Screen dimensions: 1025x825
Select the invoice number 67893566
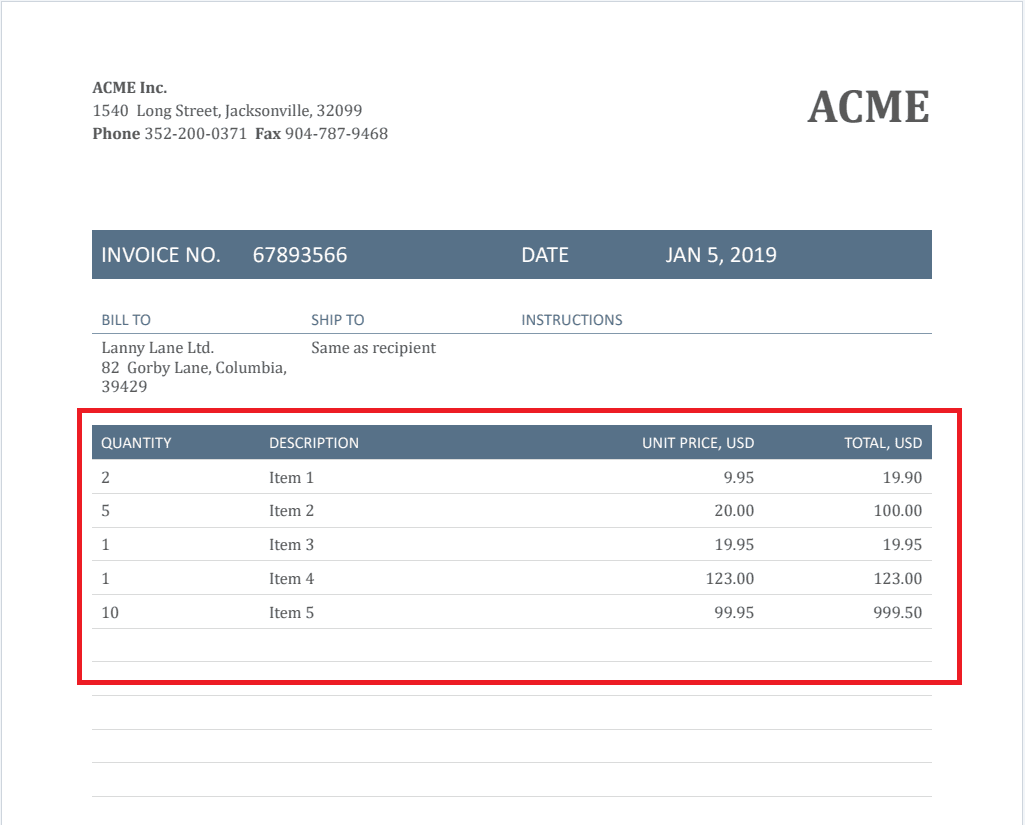point(299,255)
